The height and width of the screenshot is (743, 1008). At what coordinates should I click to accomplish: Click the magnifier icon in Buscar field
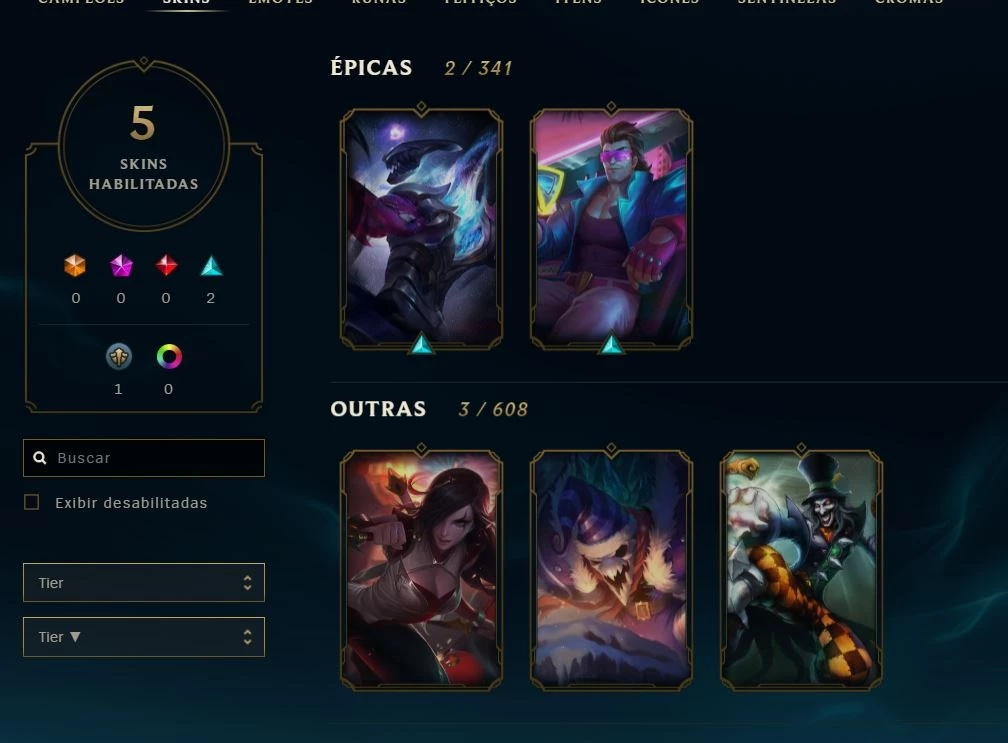point(40,458)
